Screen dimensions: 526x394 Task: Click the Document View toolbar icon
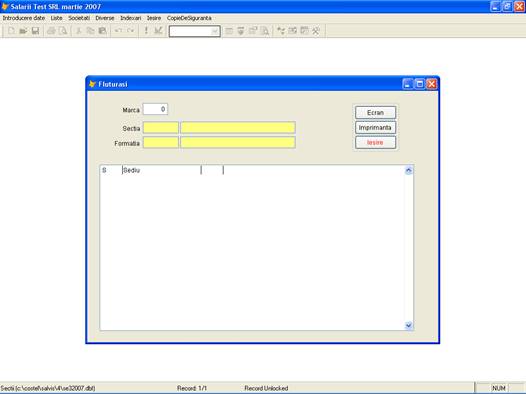[x=265, y=31]
